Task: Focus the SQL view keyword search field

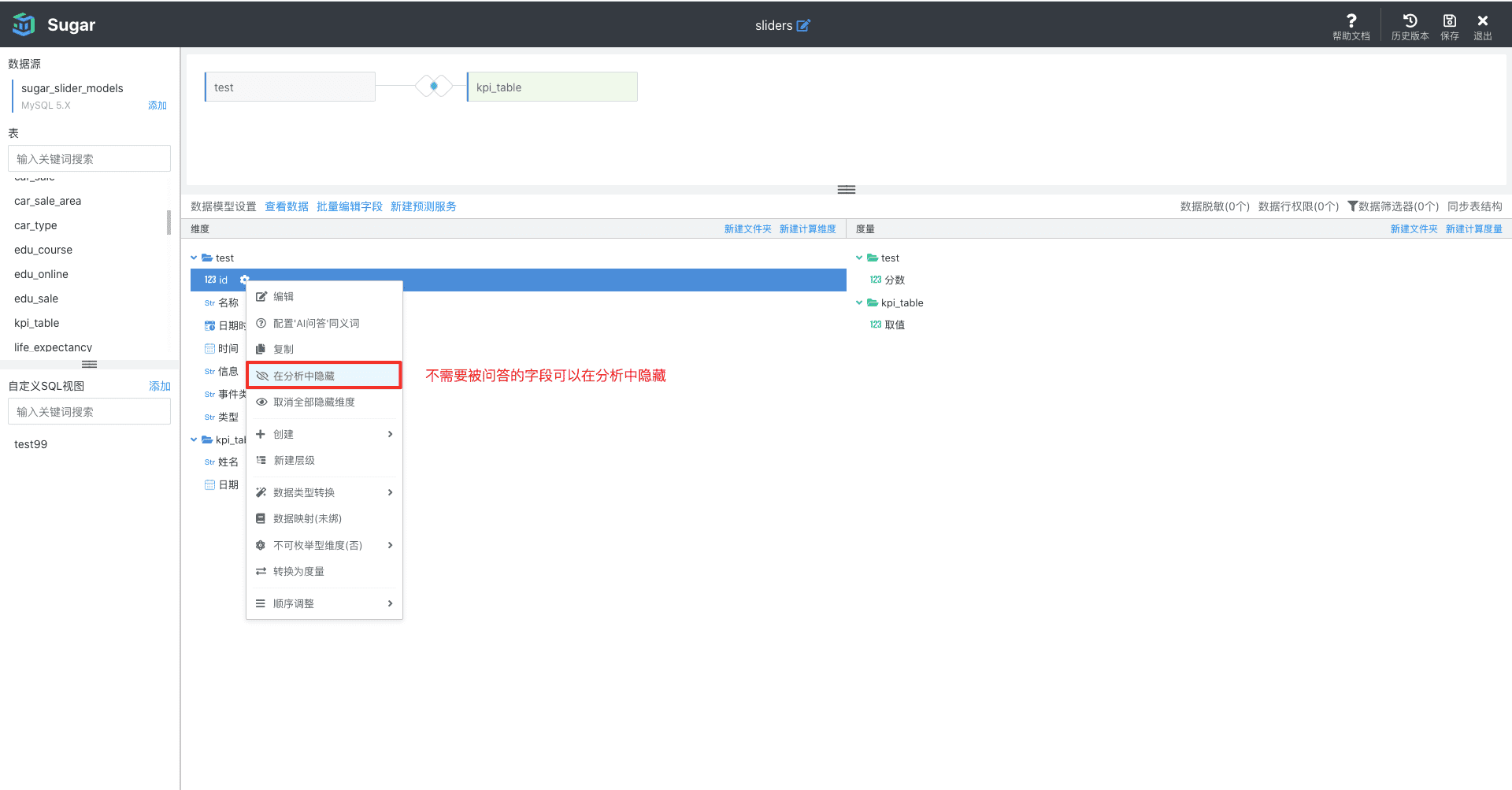Action: coord(89,411)
